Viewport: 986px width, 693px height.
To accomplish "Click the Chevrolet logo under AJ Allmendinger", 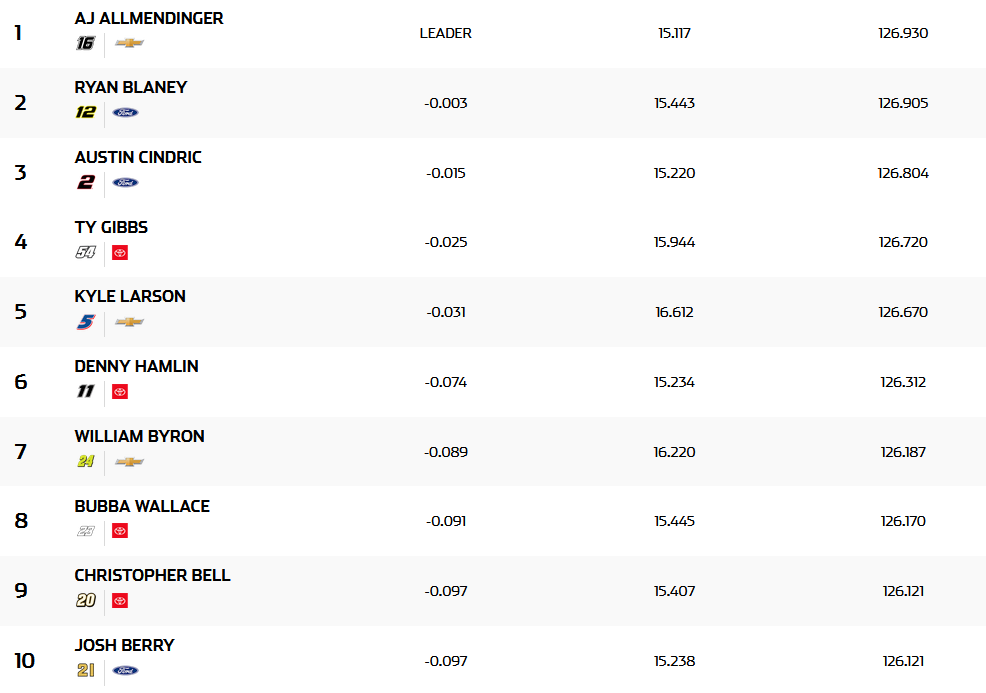I will click(129, 43).
